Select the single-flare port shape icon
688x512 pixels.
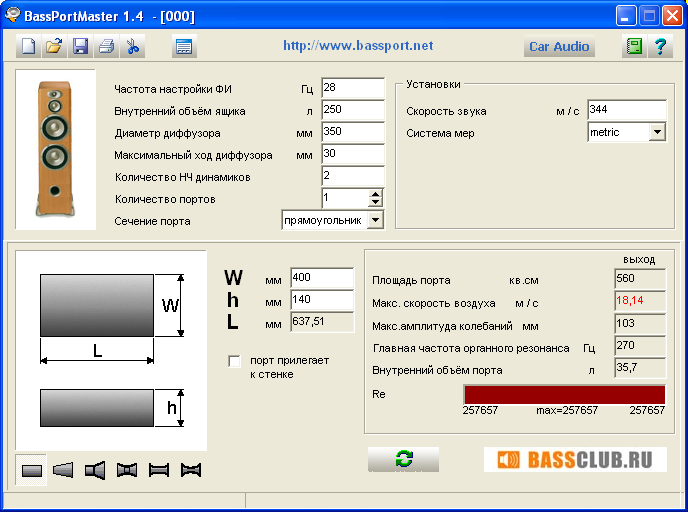coord(63,470)
